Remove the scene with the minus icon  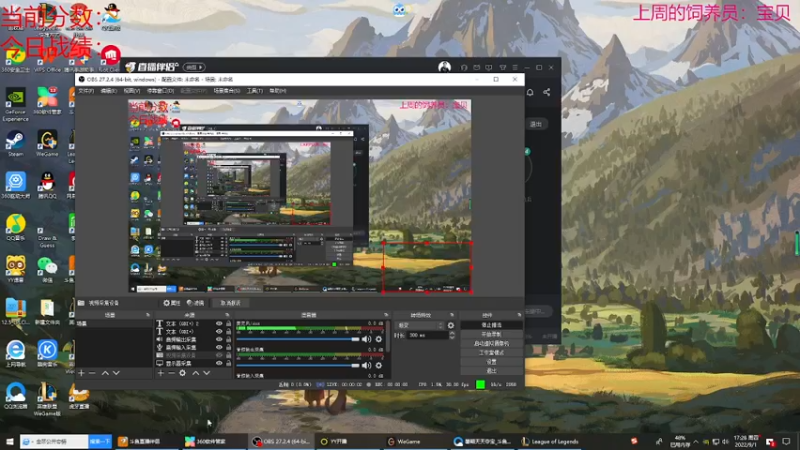click(x=92, y=373)
